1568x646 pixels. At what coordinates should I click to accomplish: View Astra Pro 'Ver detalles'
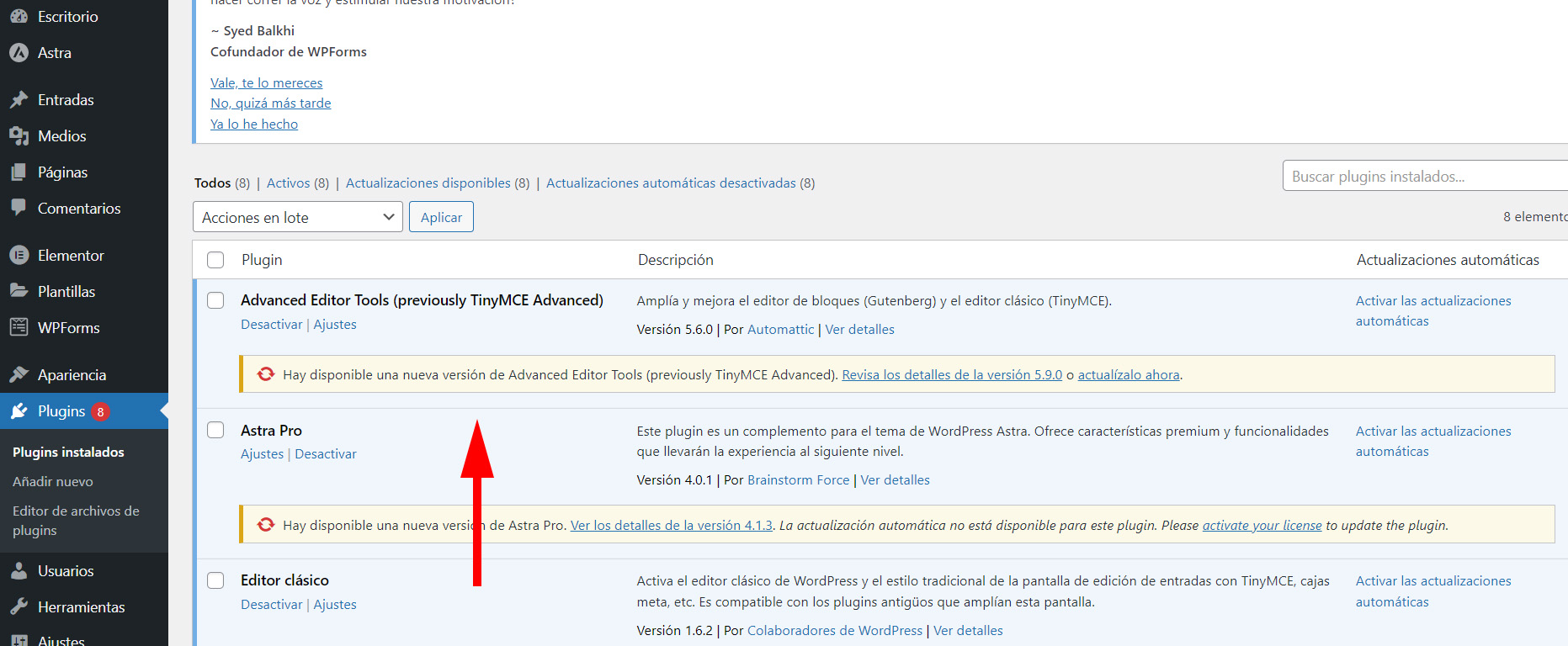click(895, 480)
